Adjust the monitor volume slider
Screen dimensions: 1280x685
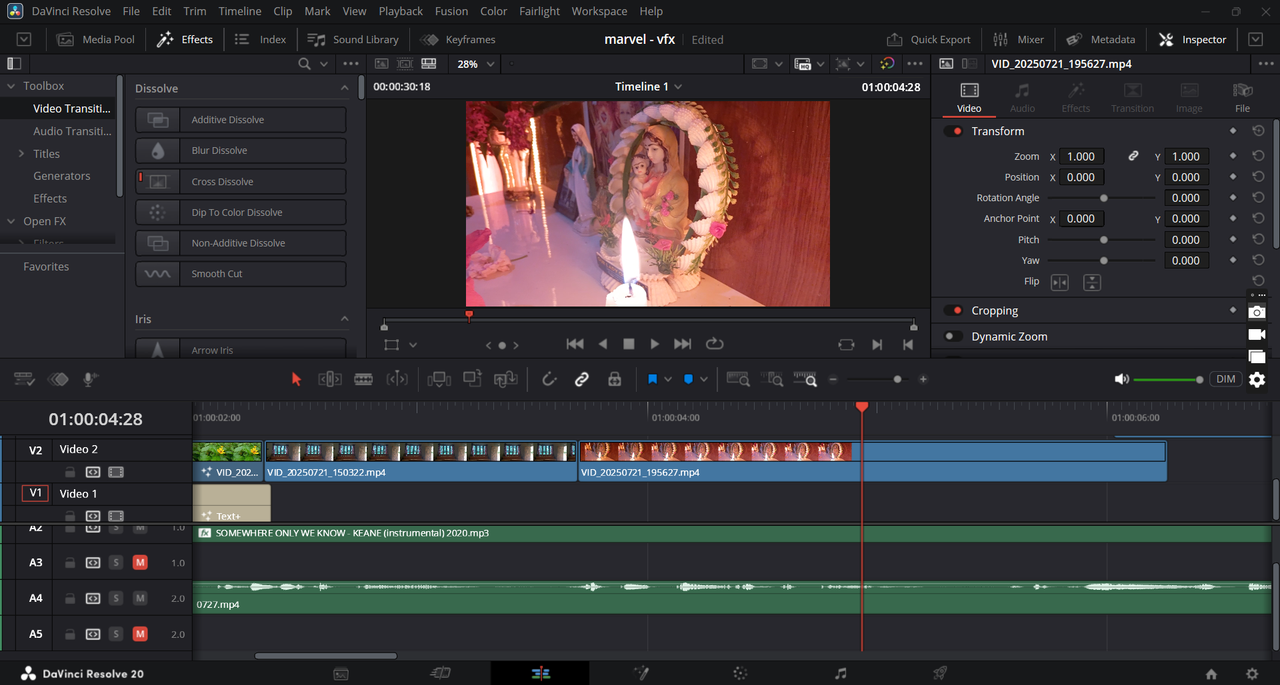tap(1169, 379)
